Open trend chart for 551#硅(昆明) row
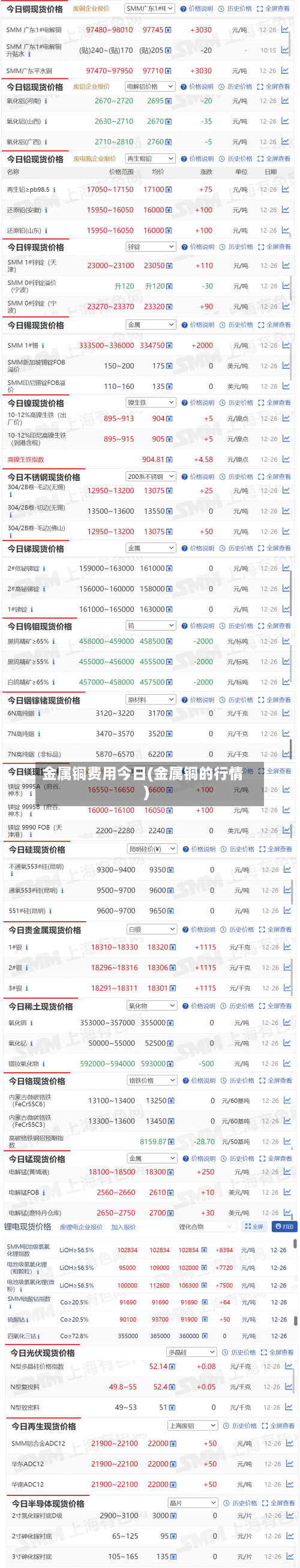The height and width of the screenshot is (1568, 300). click(x=287, y=910)
